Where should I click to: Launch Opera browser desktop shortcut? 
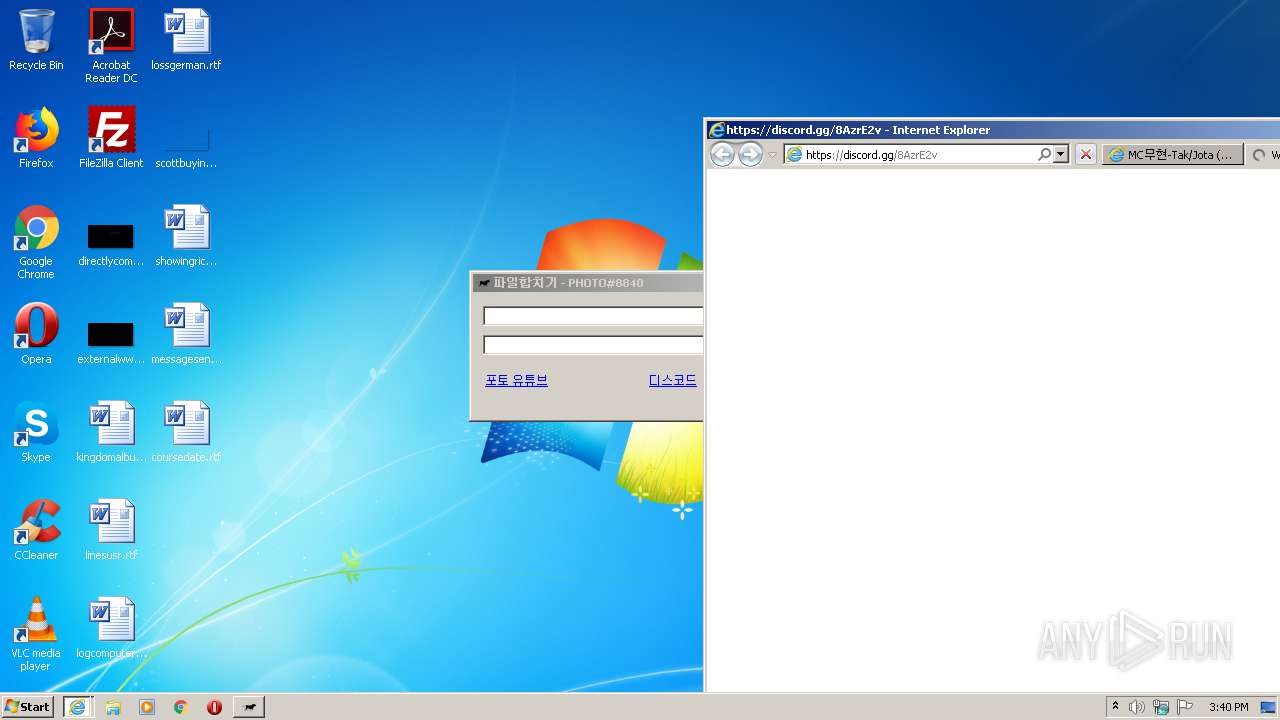tap(36, 334)
